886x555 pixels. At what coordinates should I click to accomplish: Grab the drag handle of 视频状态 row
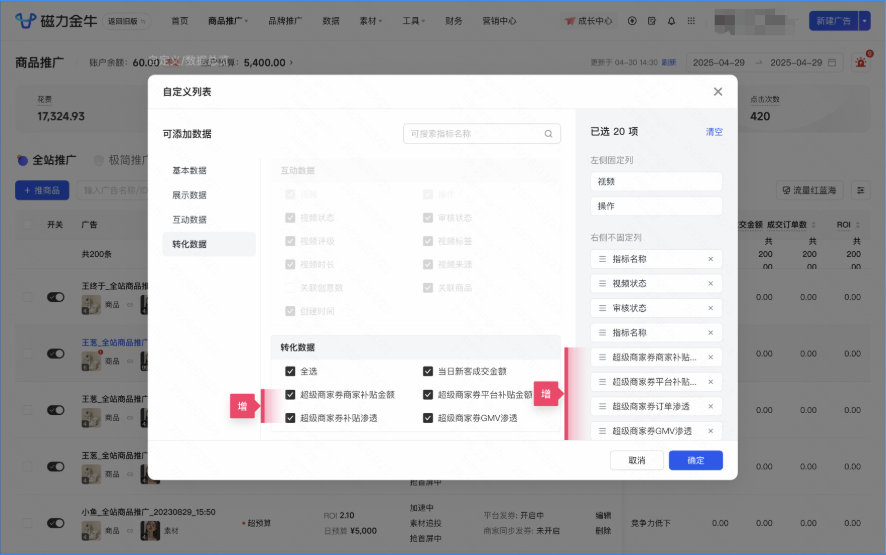602,284
